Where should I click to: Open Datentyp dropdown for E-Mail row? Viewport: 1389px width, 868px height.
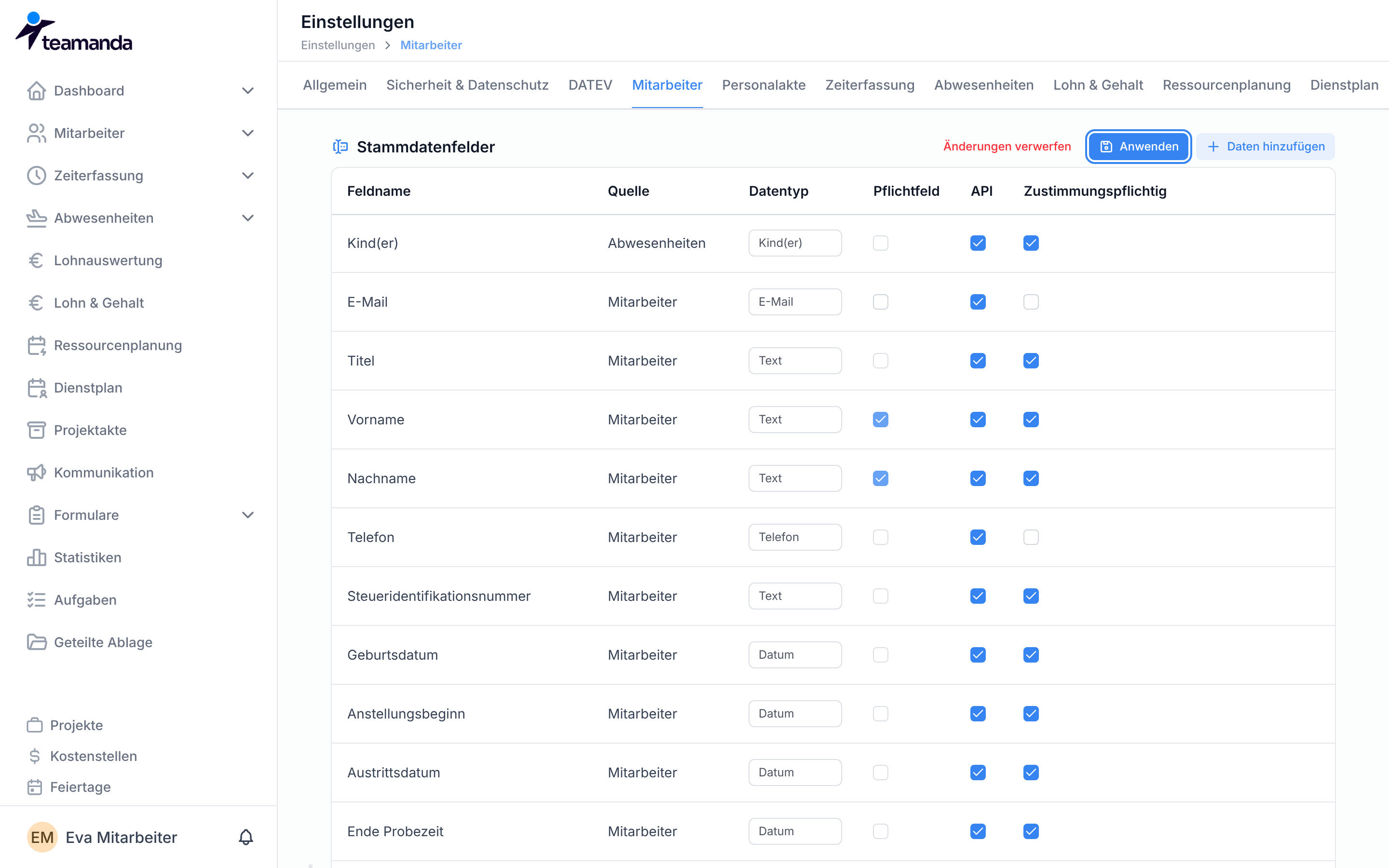[x=795, y=302]
